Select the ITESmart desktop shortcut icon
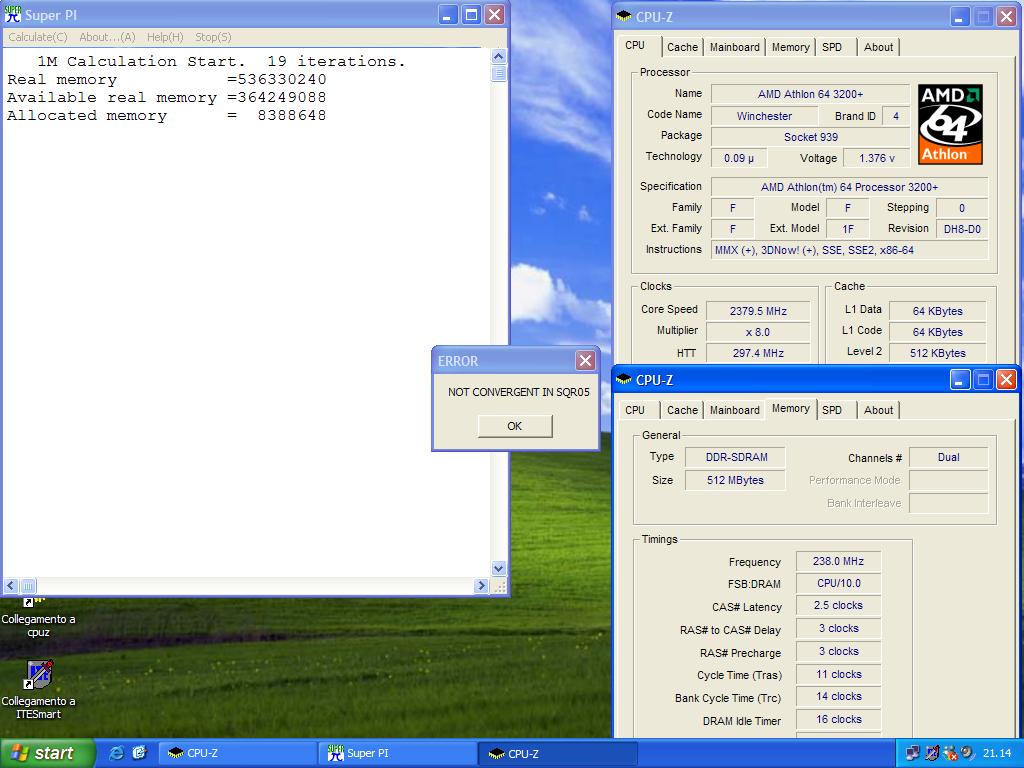1024x768 pixels. tap(39, 675)
